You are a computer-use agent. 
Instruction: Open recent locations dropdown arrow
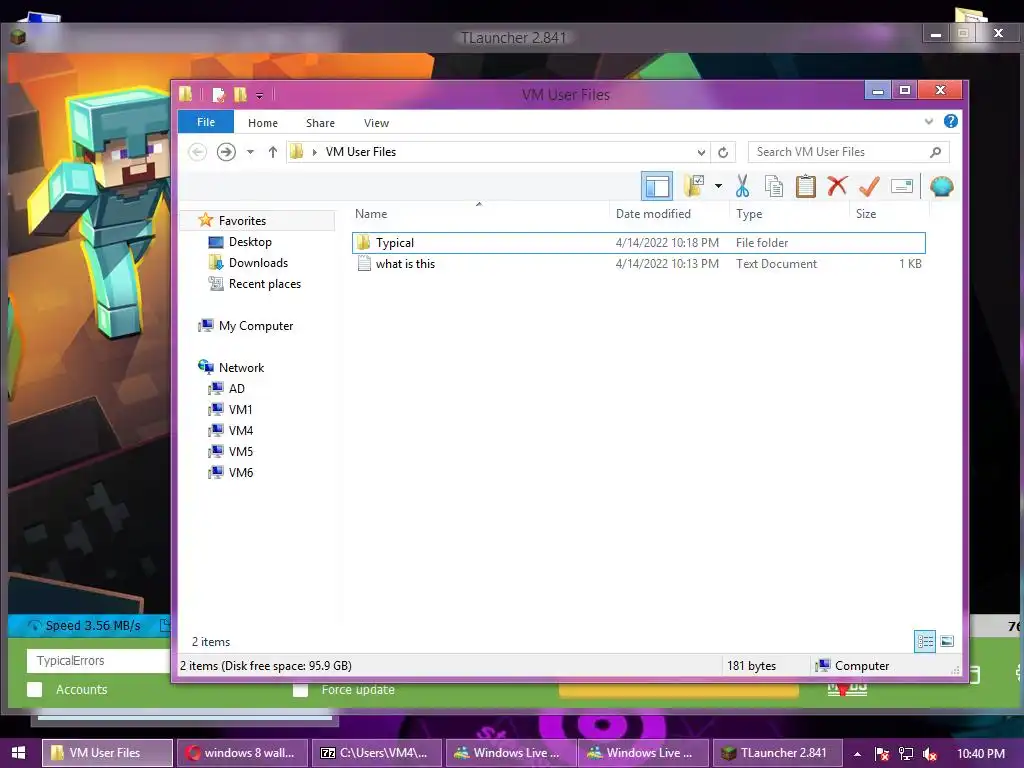coord(250,152)
